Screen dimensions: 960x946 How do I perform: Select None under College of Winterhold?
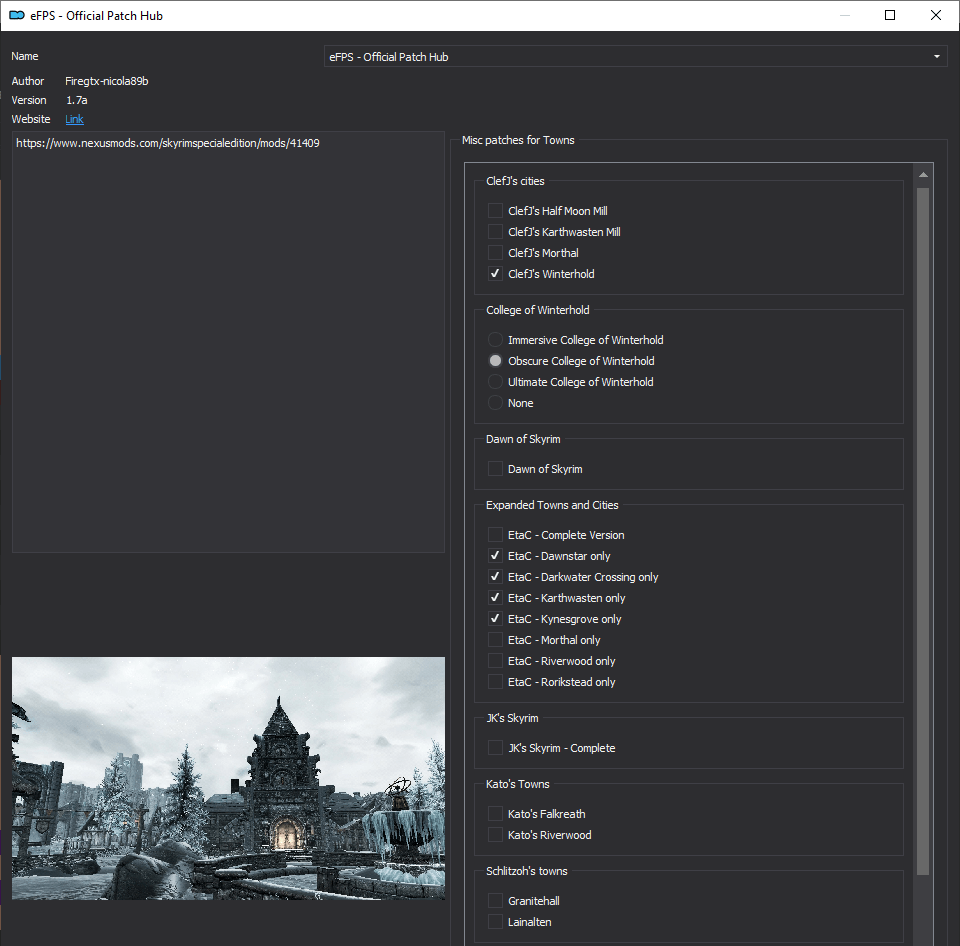495,403
